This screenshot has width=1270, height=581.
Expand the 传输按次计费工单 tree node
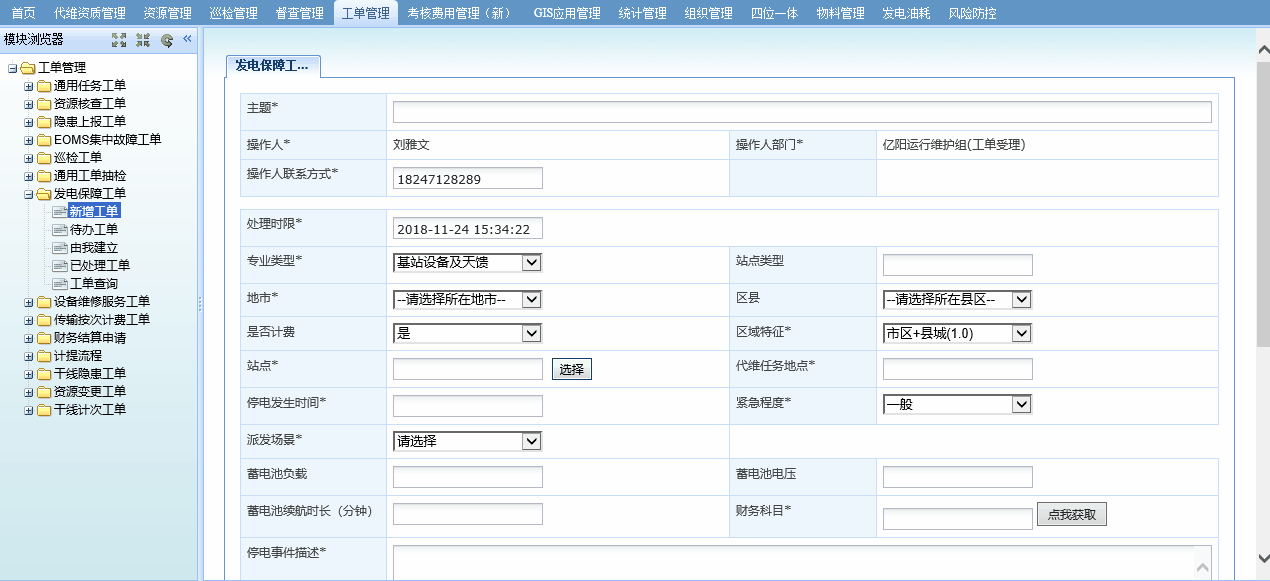29,320
